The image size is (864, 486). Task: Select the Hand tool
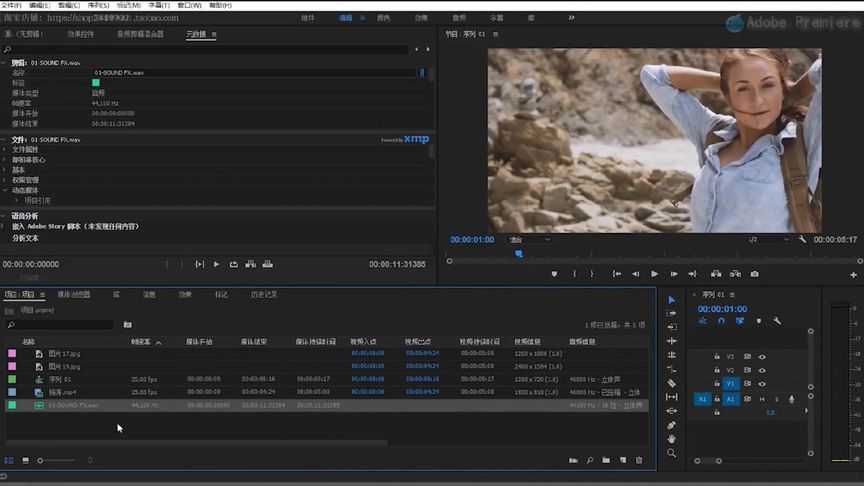click(x=671, y=438)
